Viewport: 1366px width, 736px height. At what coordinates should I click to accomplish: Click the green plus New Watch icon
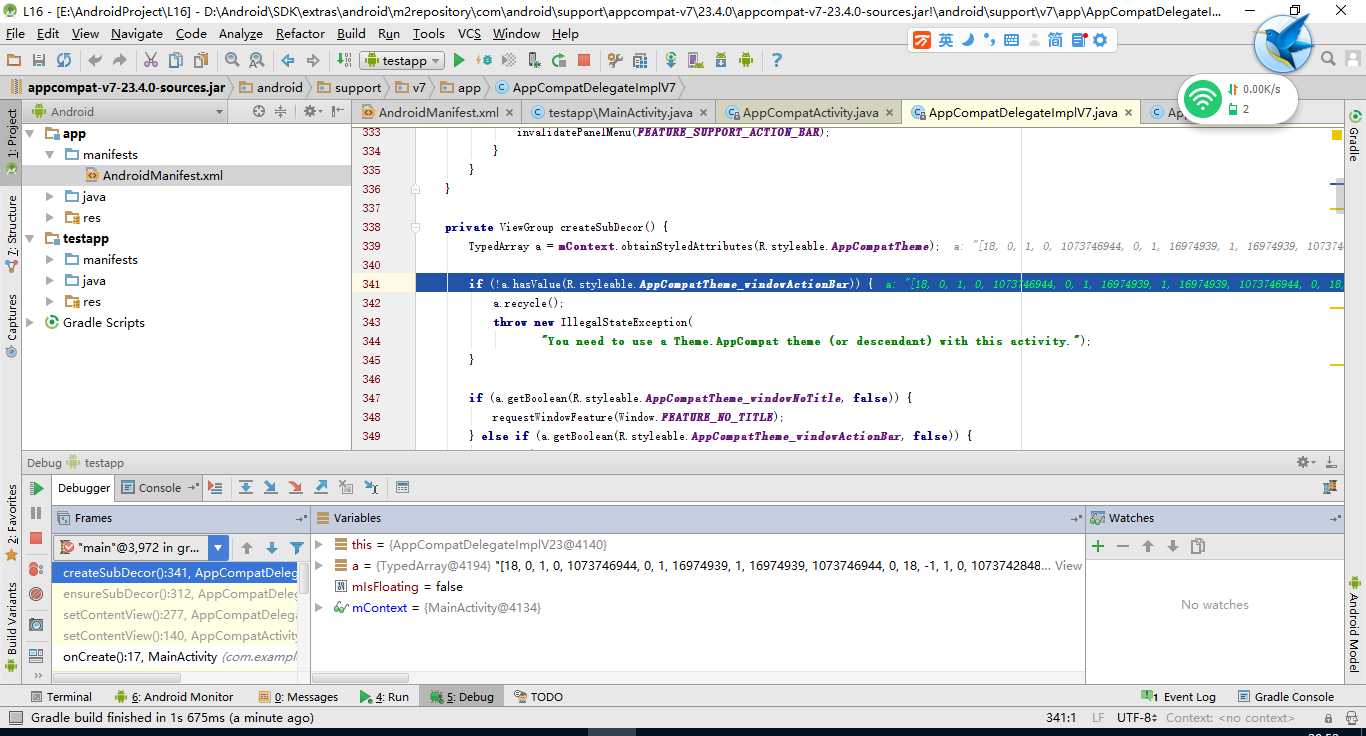click(x=1098, y=546)
